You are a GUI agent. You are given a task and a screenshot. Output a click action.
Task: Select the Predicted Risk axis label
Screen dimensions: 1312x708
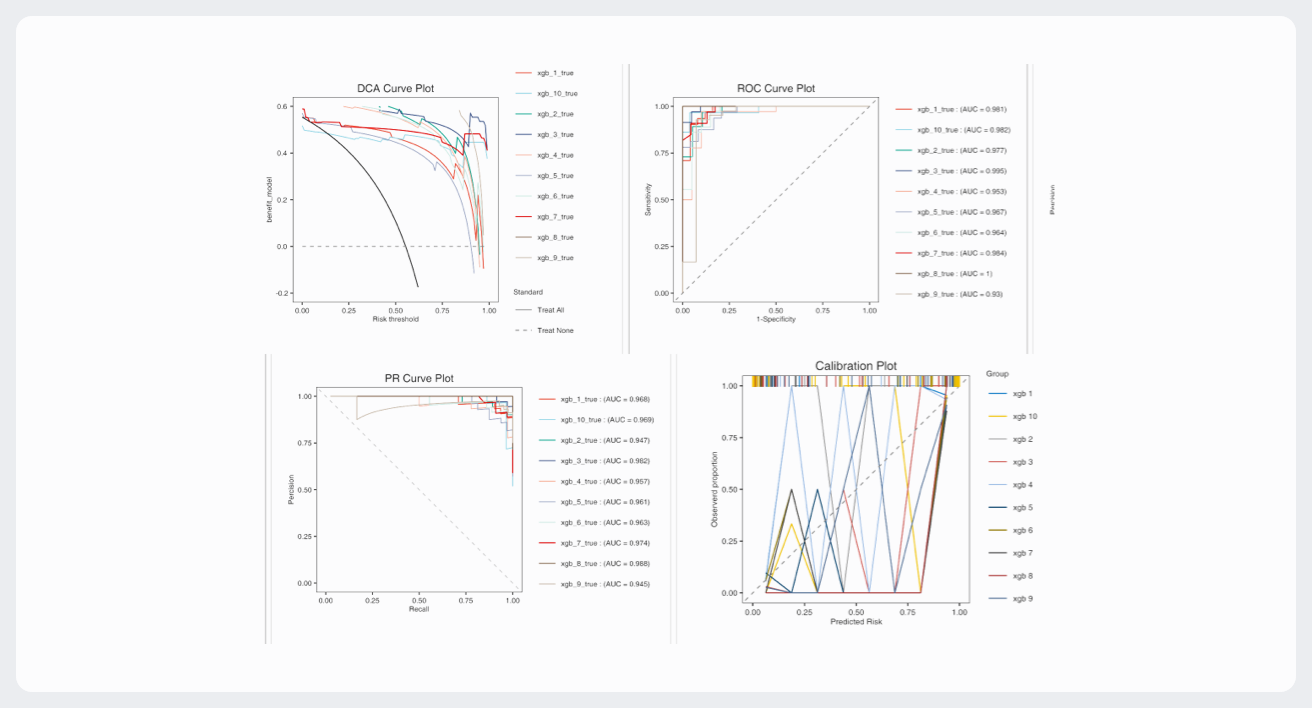click(855, 622)
